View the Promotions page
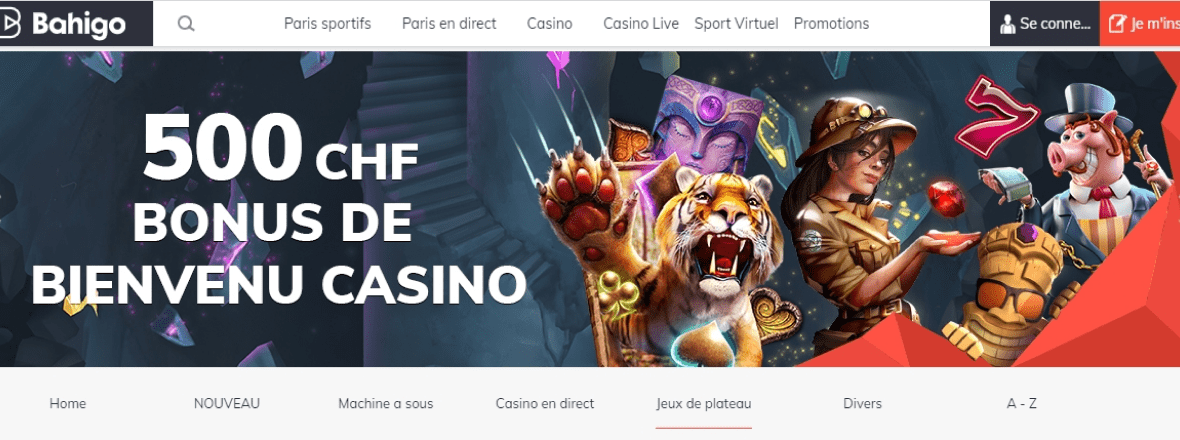The image size is (1180, 440). click(832, 24)
